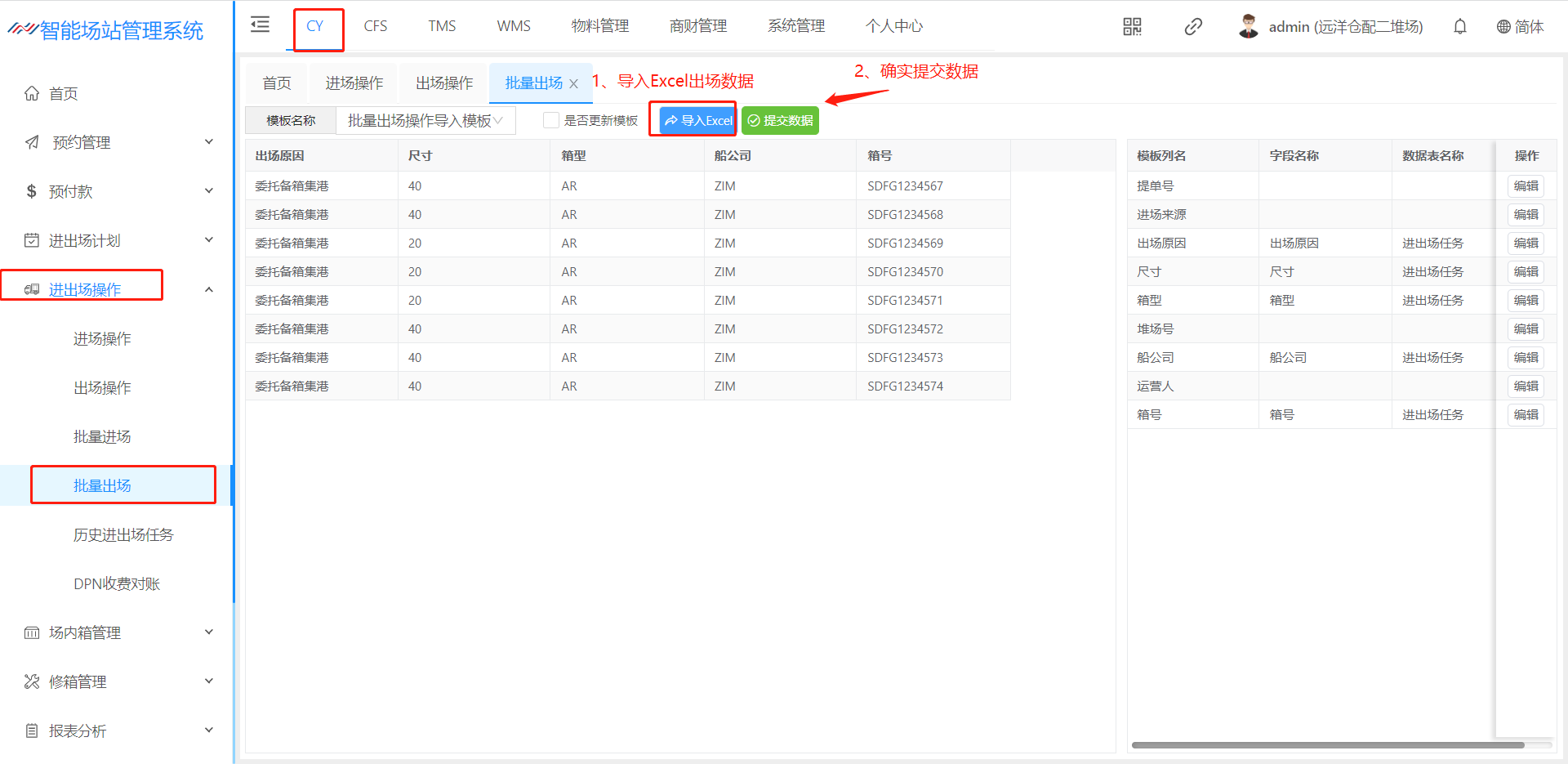Click the home icon beside 首页 in sidebar
This screenshot has height=764, width=1568.
(x=32, y=93)
